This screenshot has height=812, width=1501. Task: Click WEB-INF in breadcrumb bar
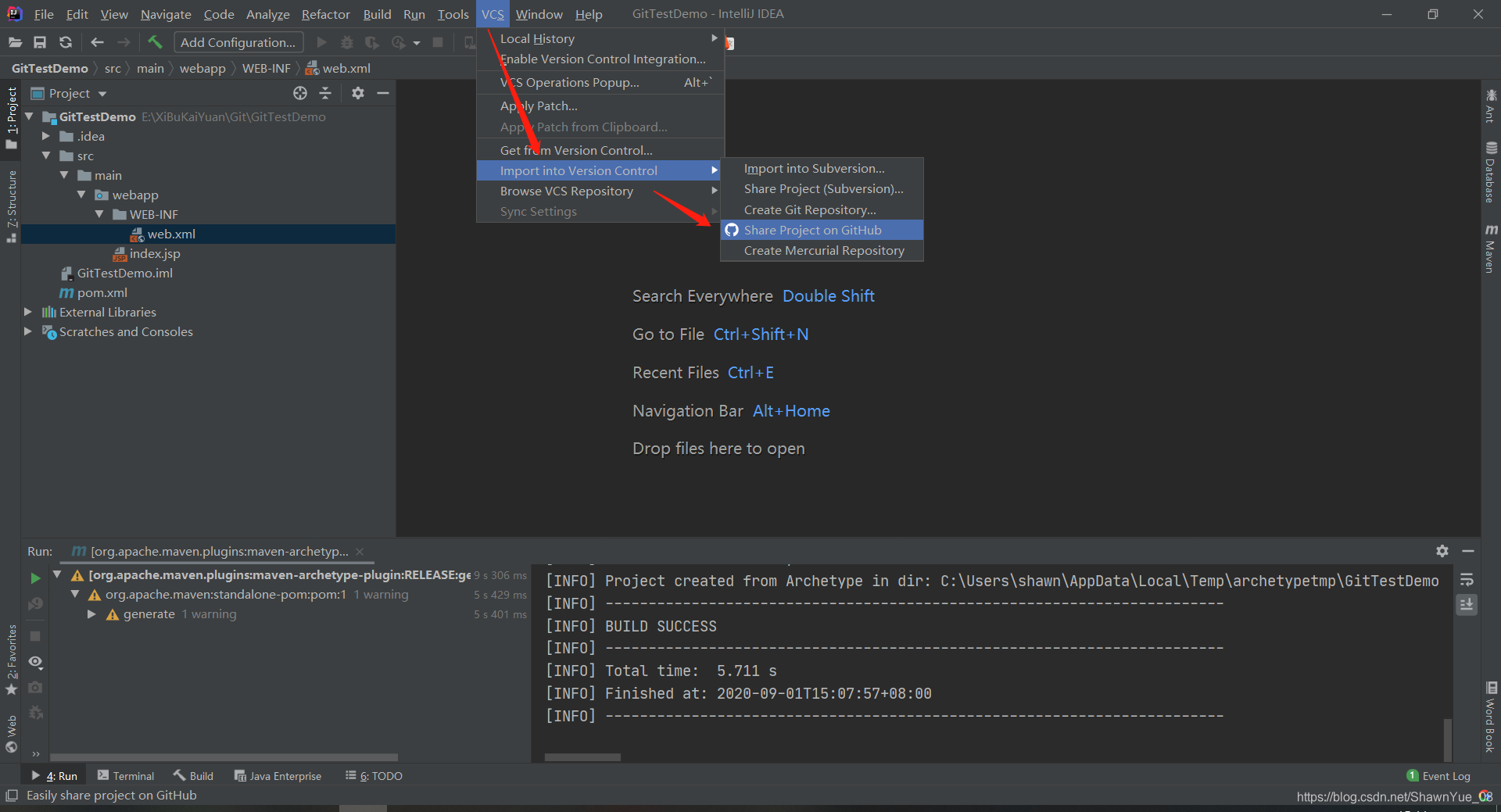266,69
